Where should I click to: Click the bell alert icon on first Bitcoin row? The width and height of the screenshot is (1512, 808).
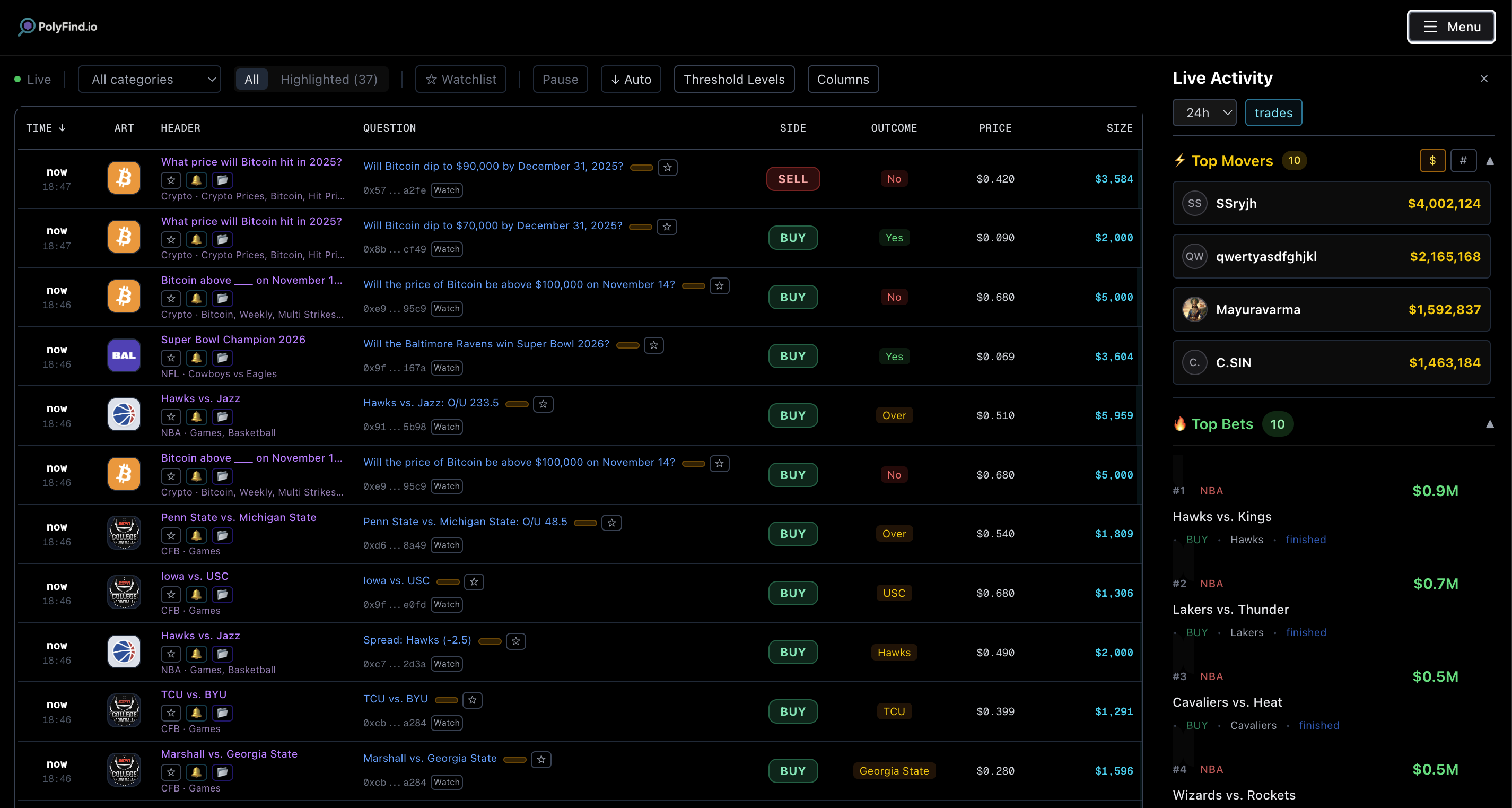197,180
